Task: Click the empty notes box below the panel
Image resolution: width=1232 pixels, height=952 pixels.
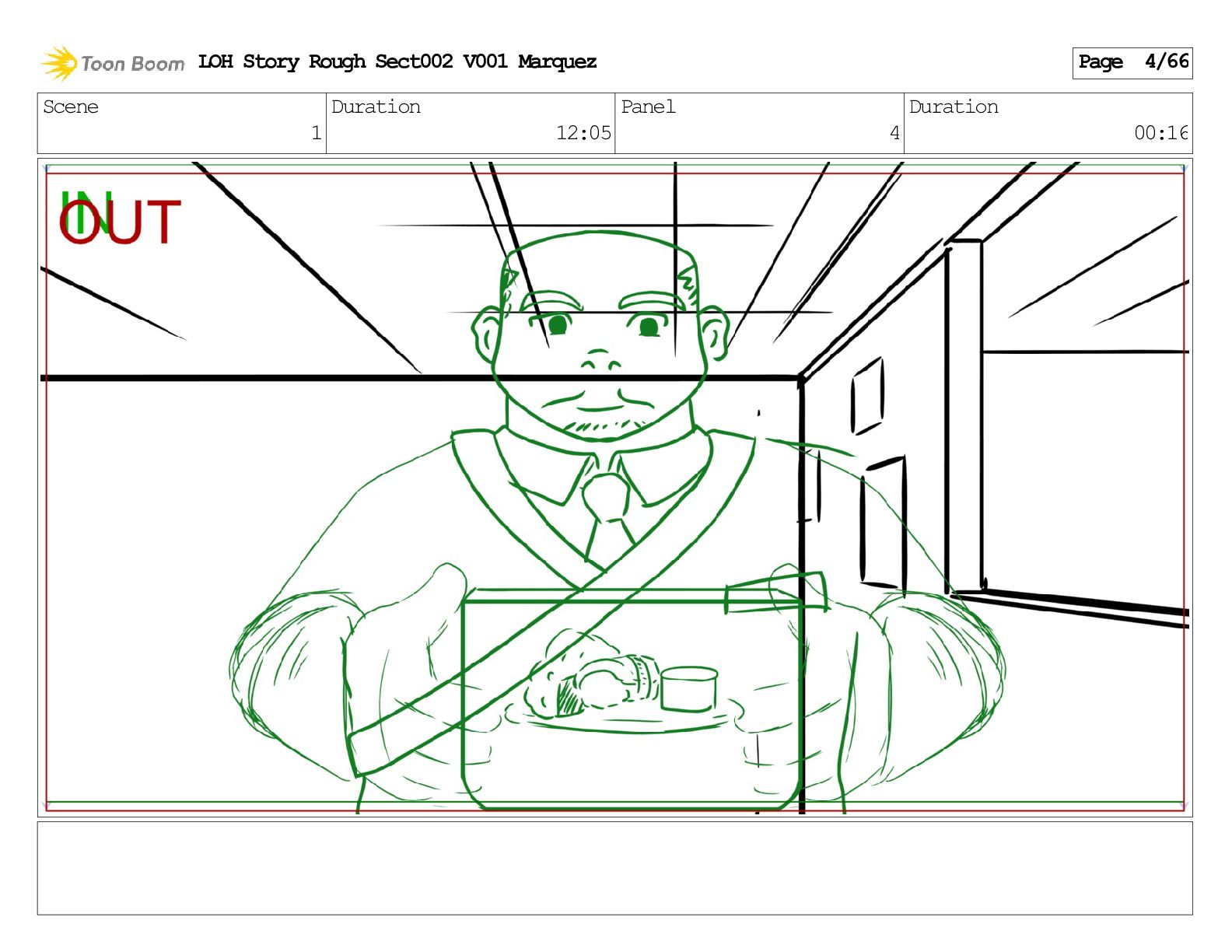Action: tap(614, 868)
